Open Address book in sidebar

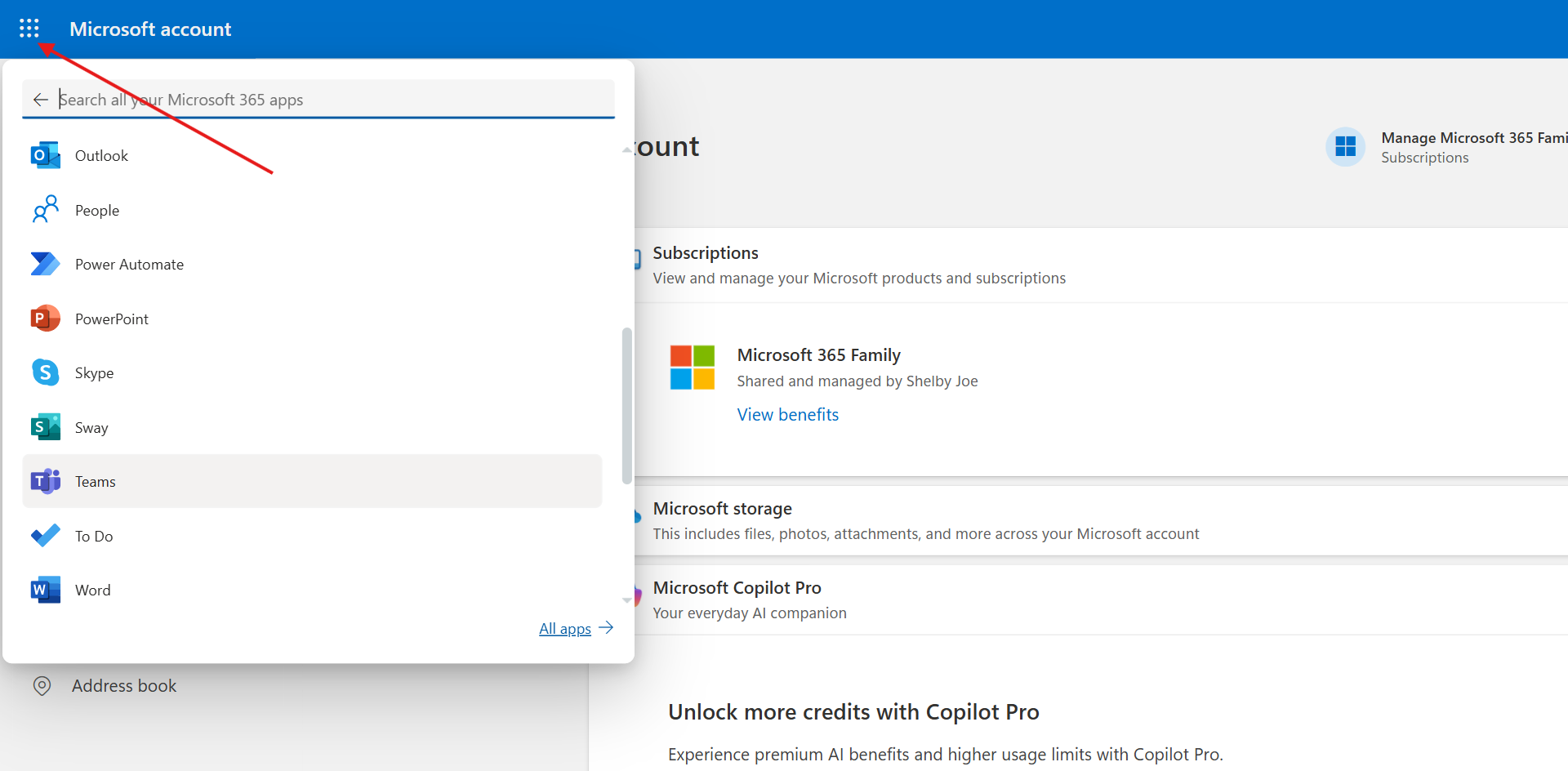pos(124,686)
